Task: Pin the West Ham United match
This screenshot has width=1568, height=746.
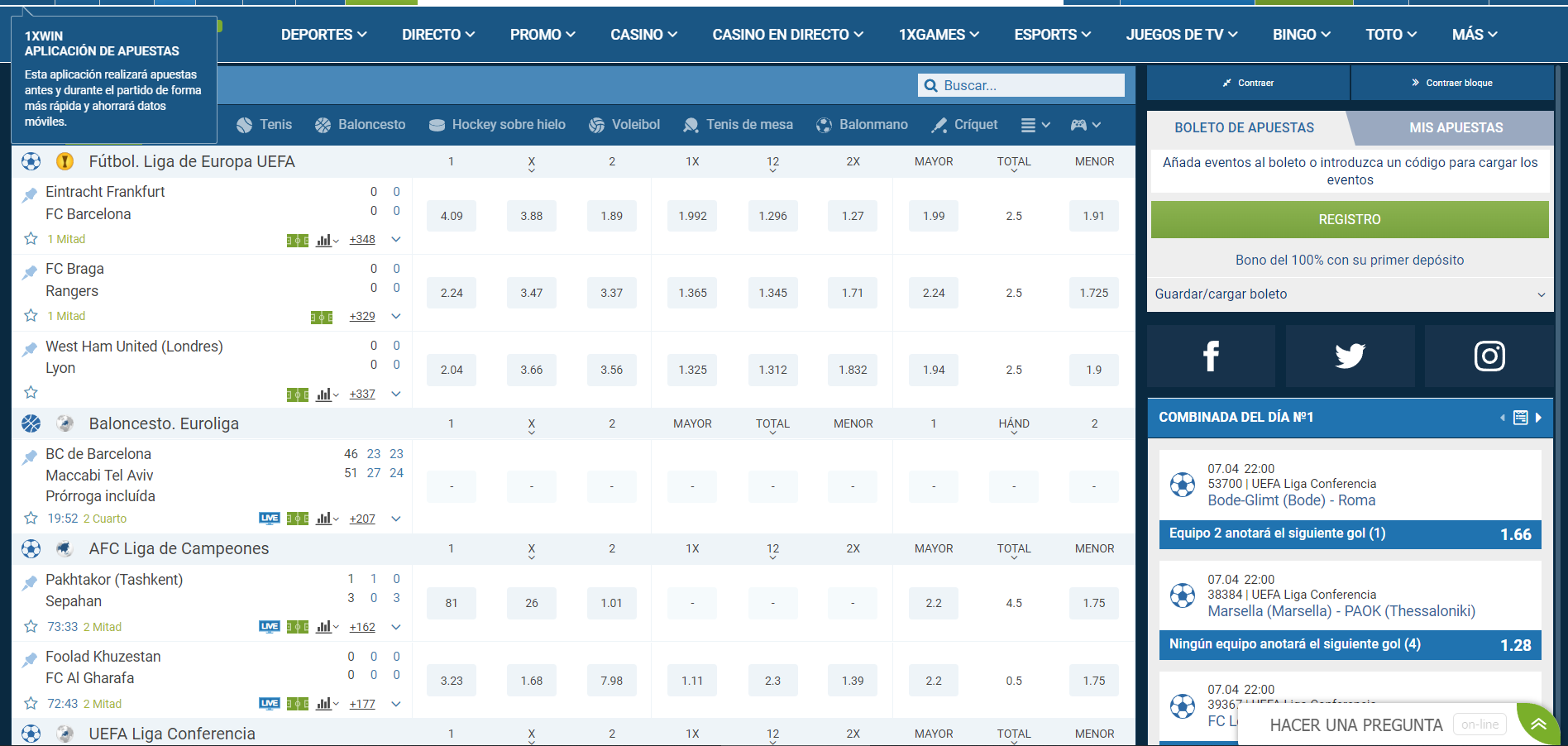Action: pos(30,349)
